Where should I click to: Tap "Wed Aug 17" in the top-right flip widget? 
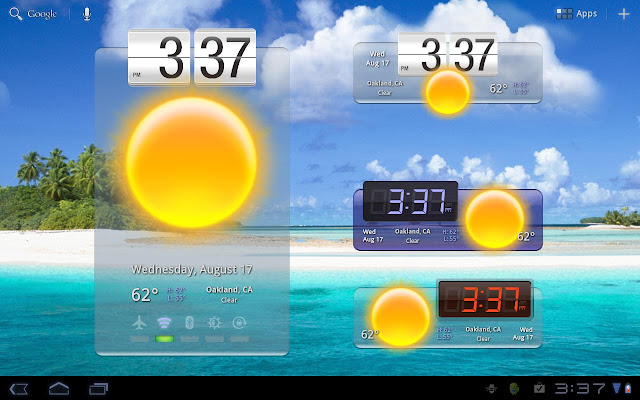[378, 59]
